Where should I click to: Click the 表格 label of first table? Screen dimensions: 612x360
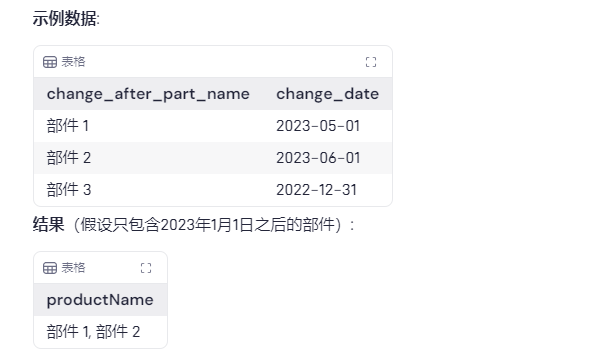[73, 62]
